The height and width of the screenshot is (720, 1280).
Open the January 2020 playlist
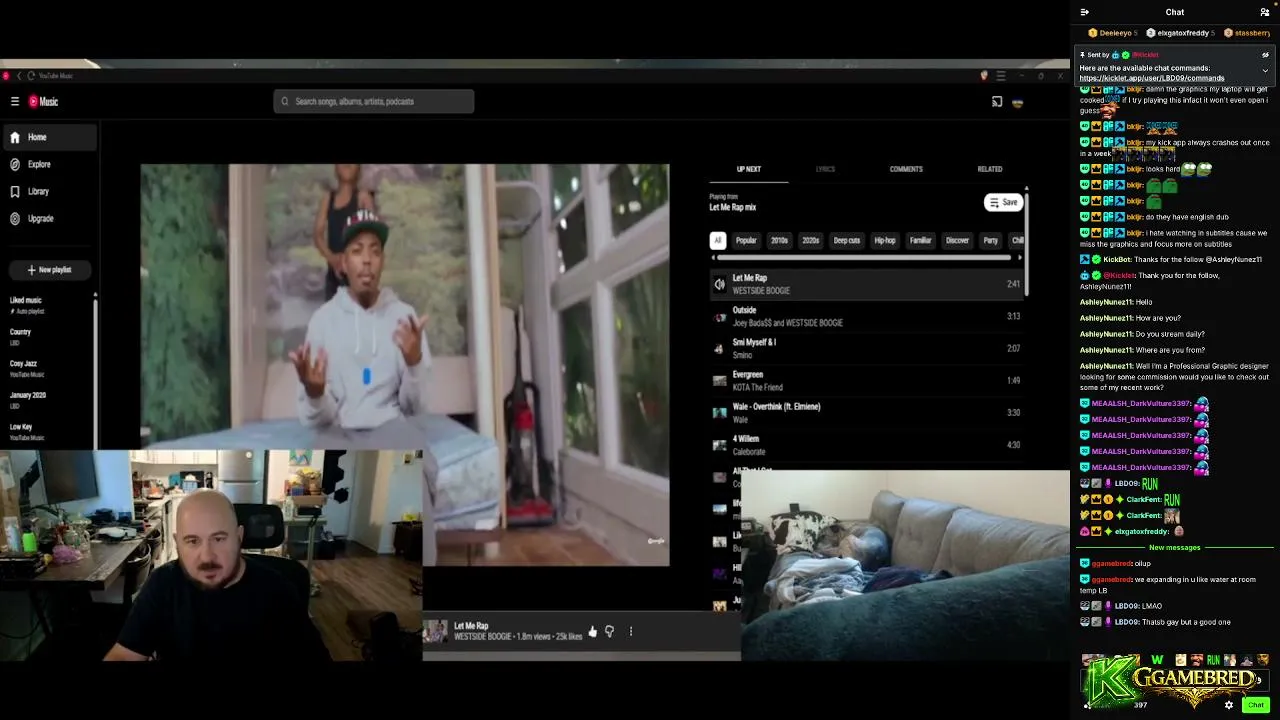pos(48,400)
